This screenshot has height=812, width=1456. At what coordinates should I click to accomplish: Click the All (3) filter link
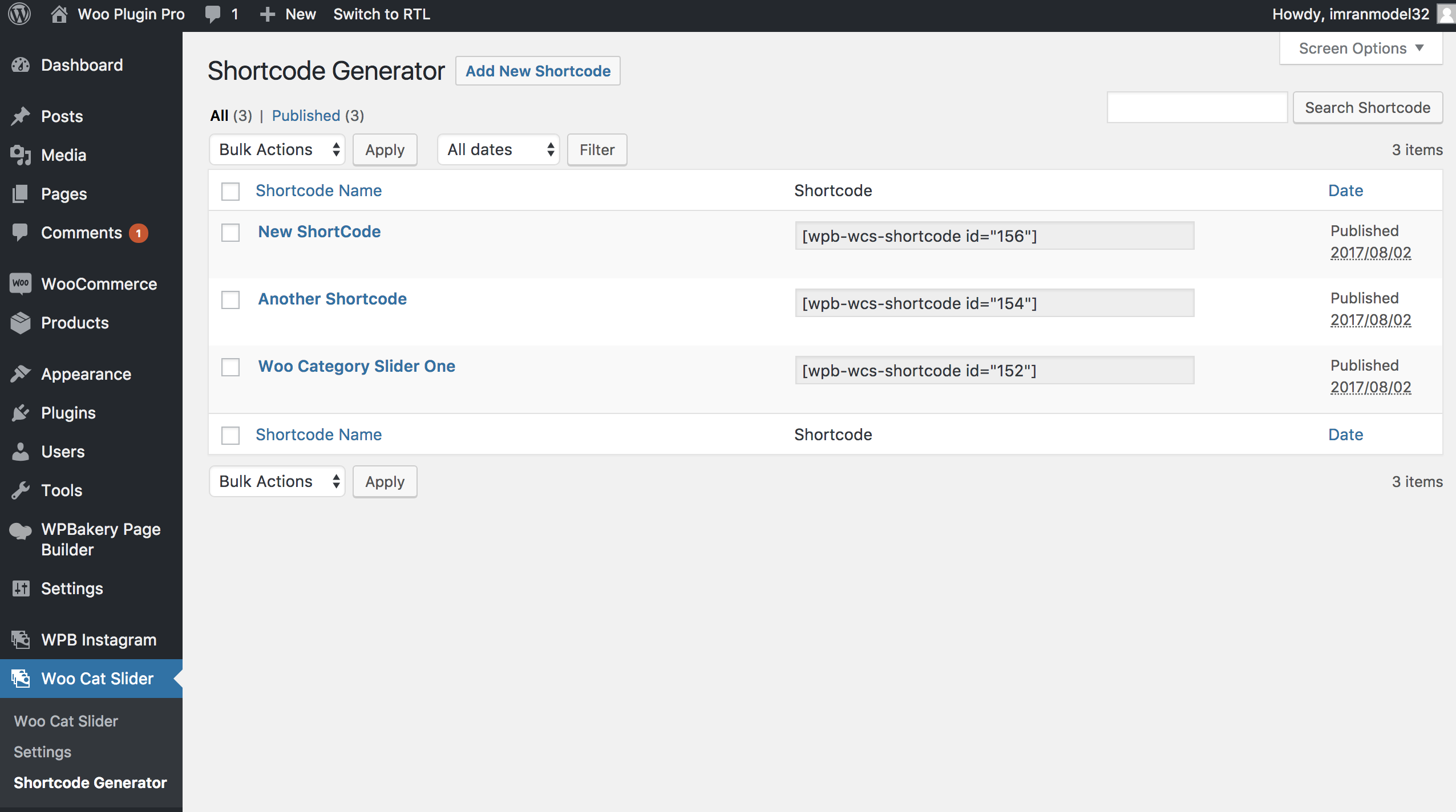(x=231, y=116)
